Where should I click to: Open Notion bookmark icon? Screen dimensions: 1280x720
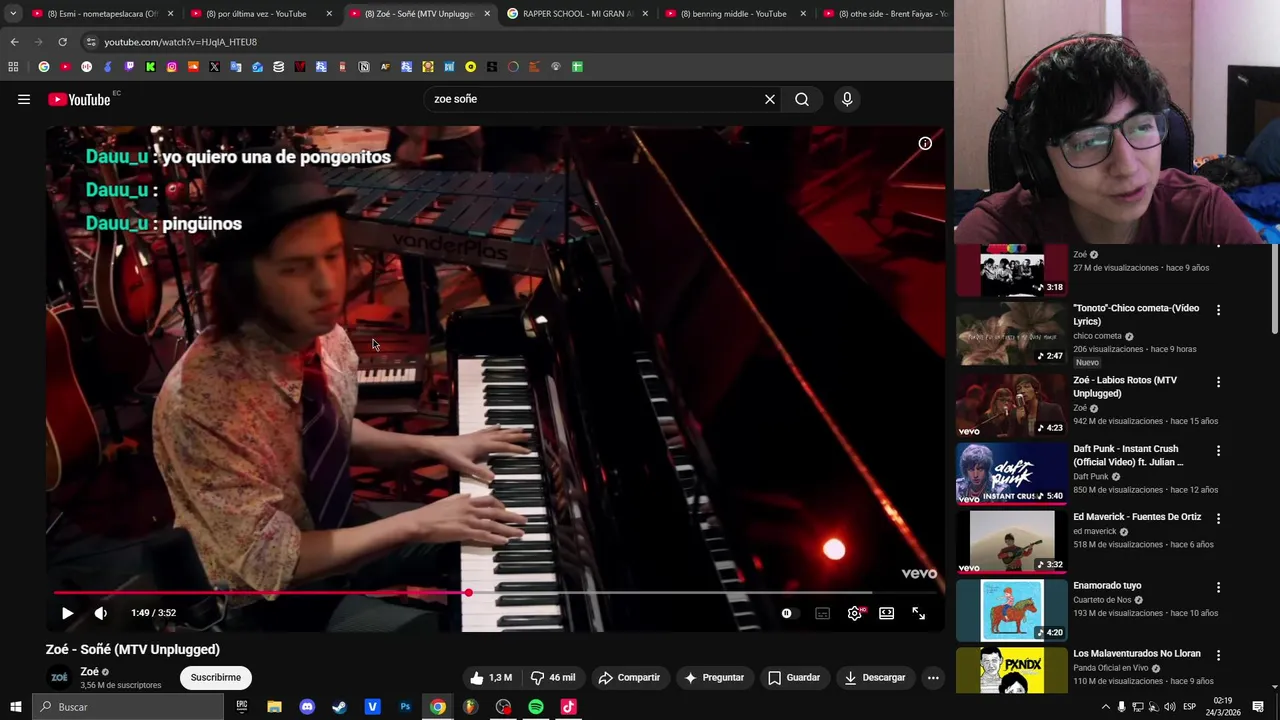364,67
